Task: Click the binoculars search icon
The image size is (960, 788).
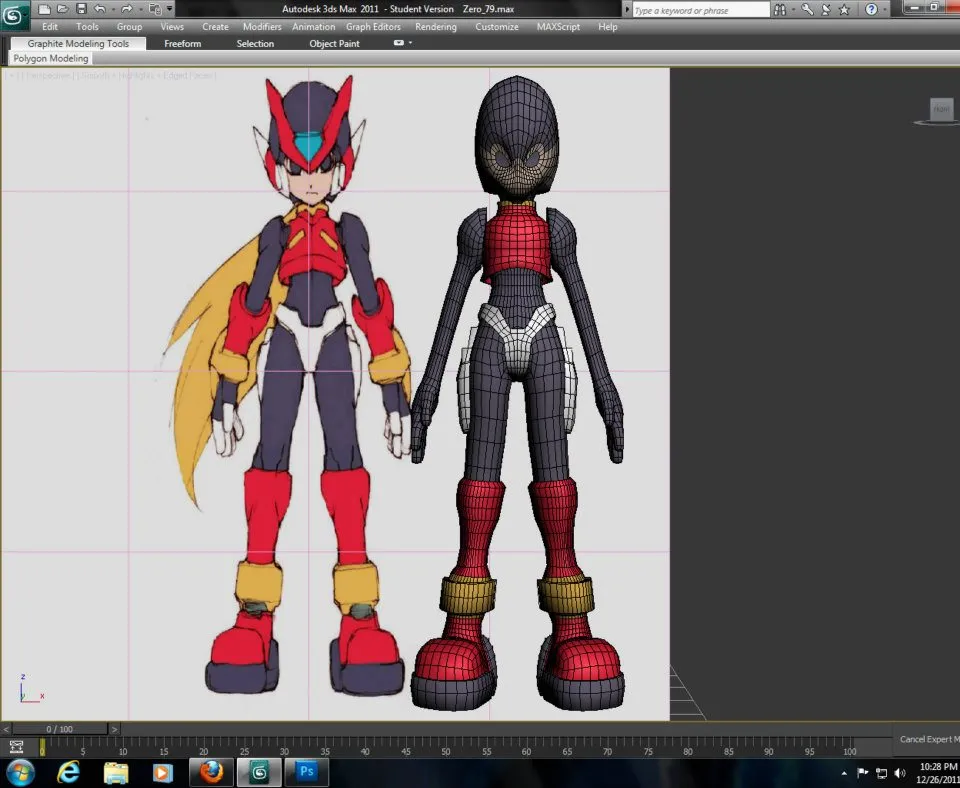Action: [x=781, y=10]
